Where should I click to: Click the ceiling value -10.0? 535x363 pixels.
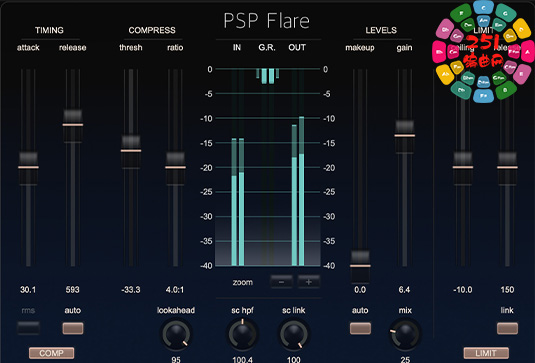(463, 290)
